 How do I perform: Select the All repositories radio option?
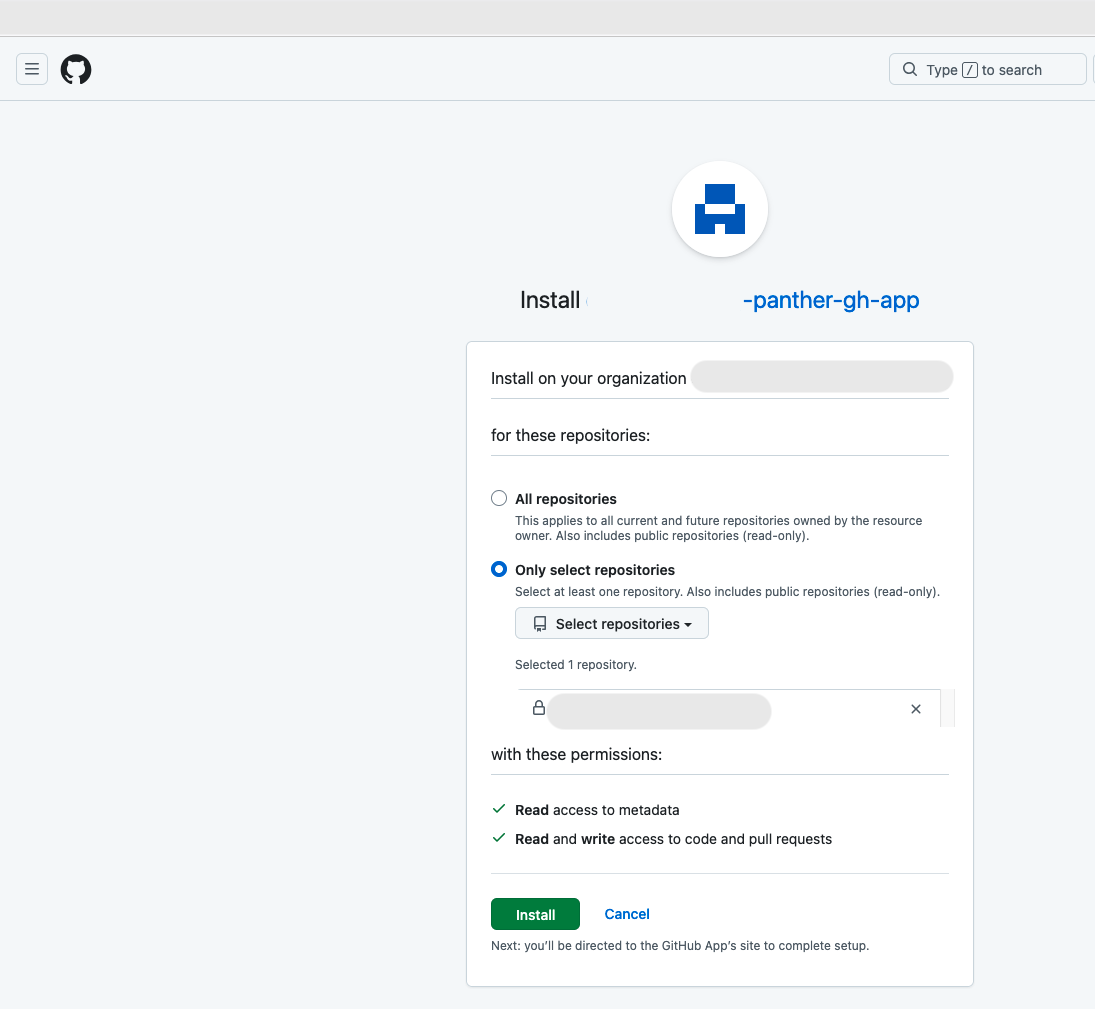click(x=499, y=498)
